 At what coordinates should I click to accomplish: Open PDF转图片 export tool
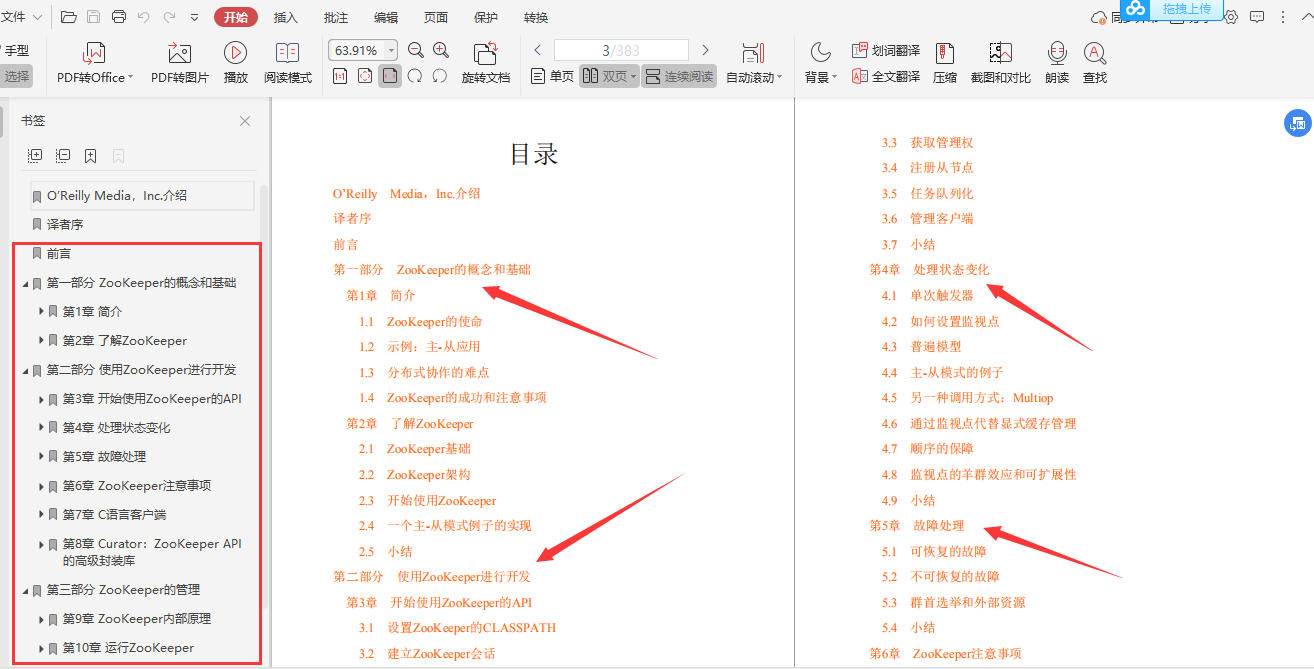click(x=180, y=64)
